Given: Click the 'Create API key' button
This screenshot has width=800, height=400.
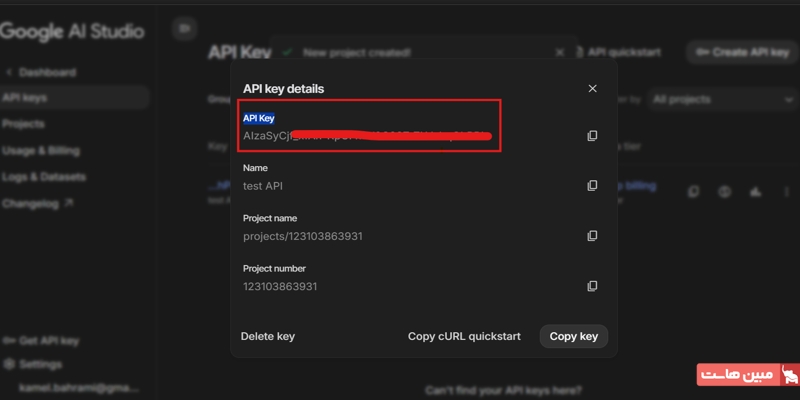Looking at the screenshot, I should [742, 52].
